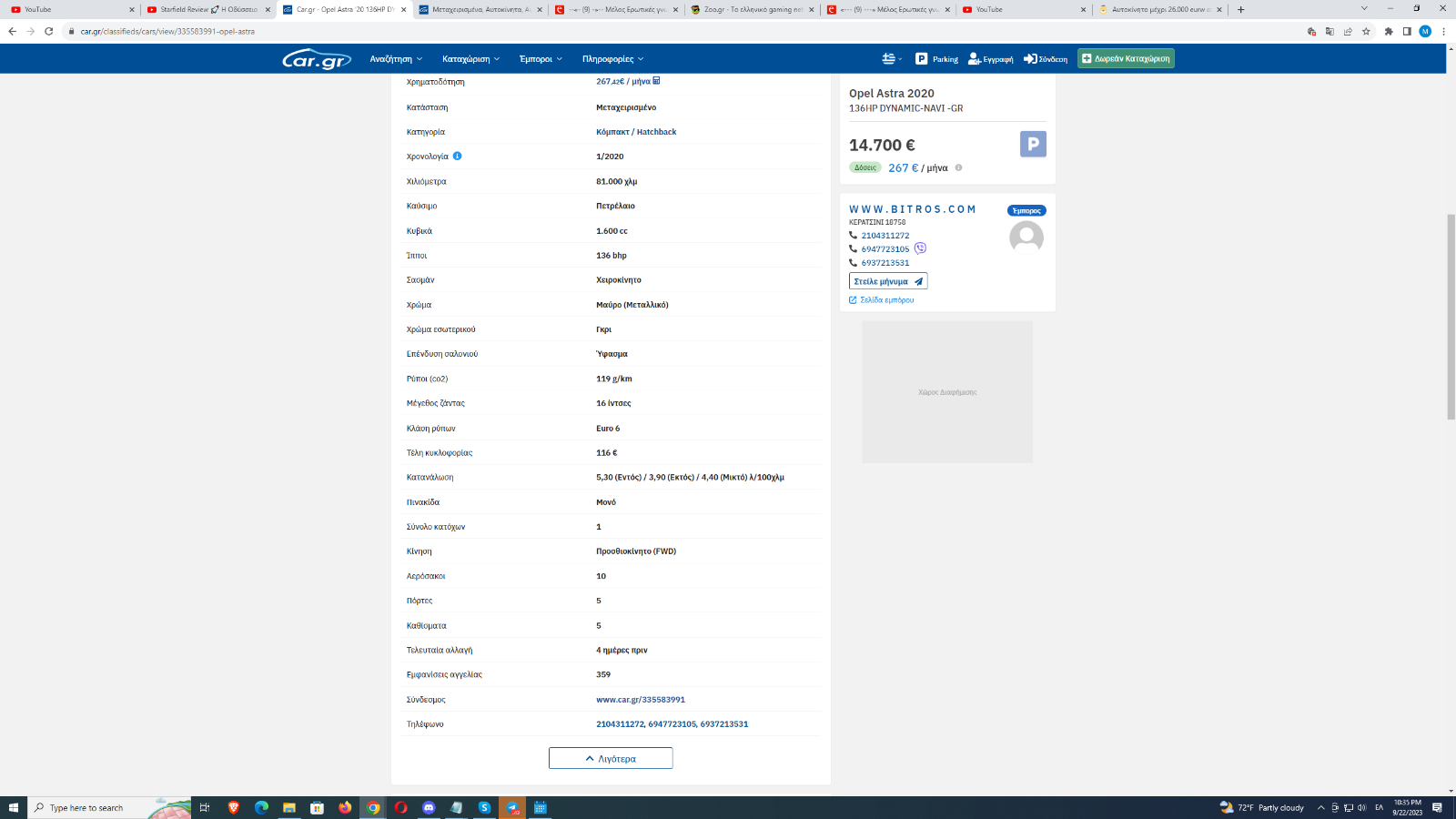This screenshot has width=1456, height=819.
Task: Open the Chrome profile M avatar
Action: pyautogui.click(x=1425, y=31)
